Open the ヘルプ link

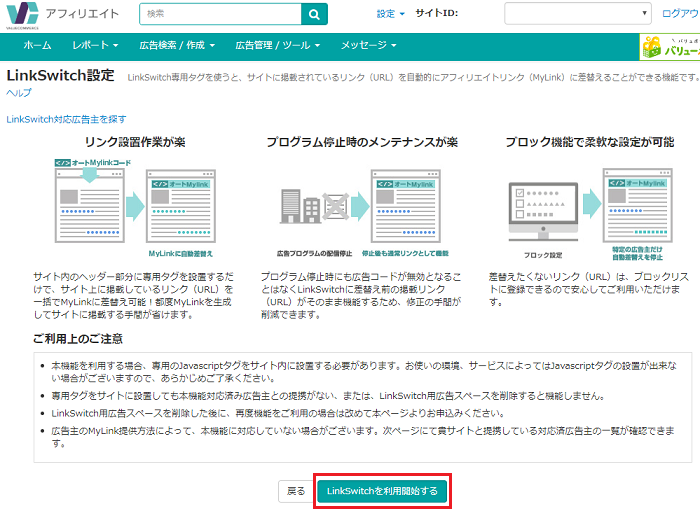coord(19,93)
